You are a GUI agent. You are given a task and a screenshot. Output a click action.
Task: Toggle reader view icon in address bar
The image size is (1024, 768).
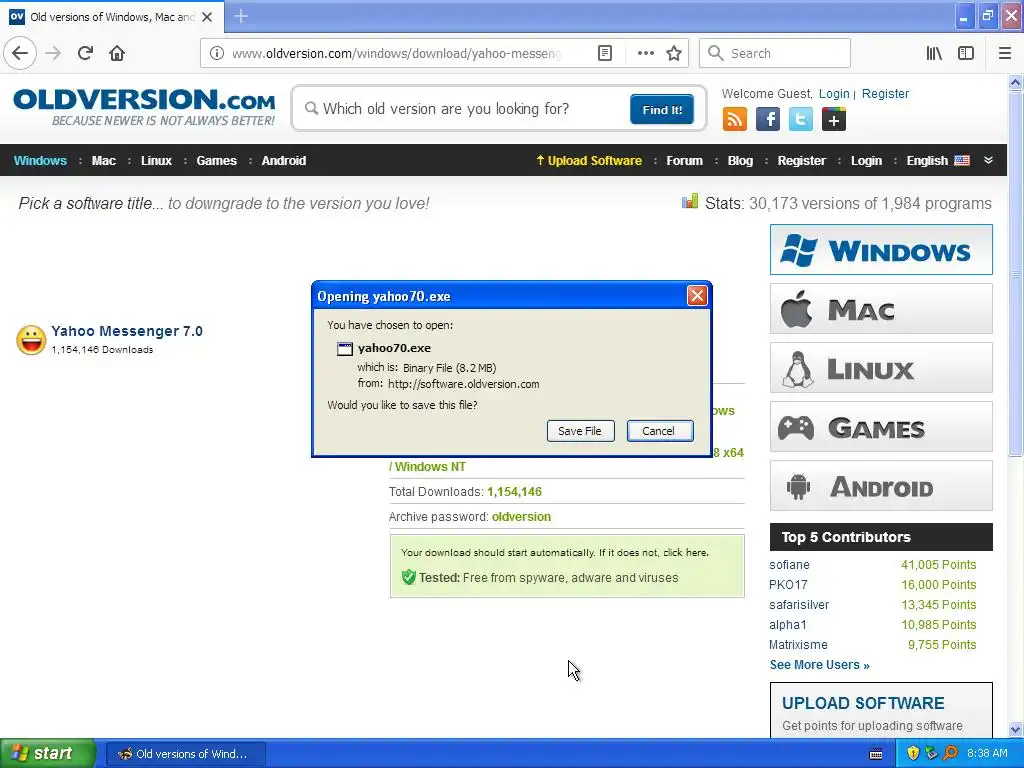click(x=605, y=53)
